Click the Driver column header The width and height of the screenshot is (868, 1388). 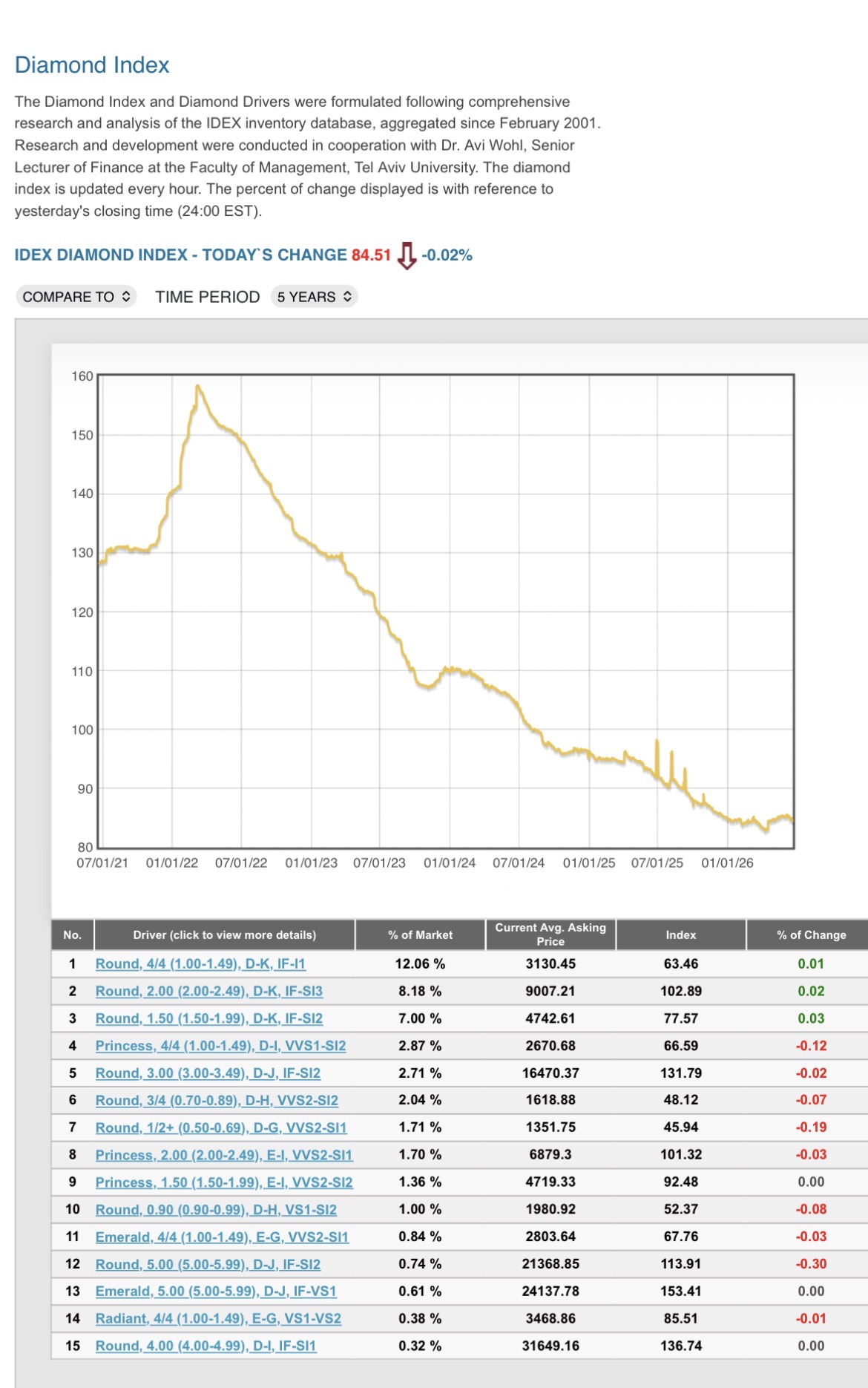225,935
